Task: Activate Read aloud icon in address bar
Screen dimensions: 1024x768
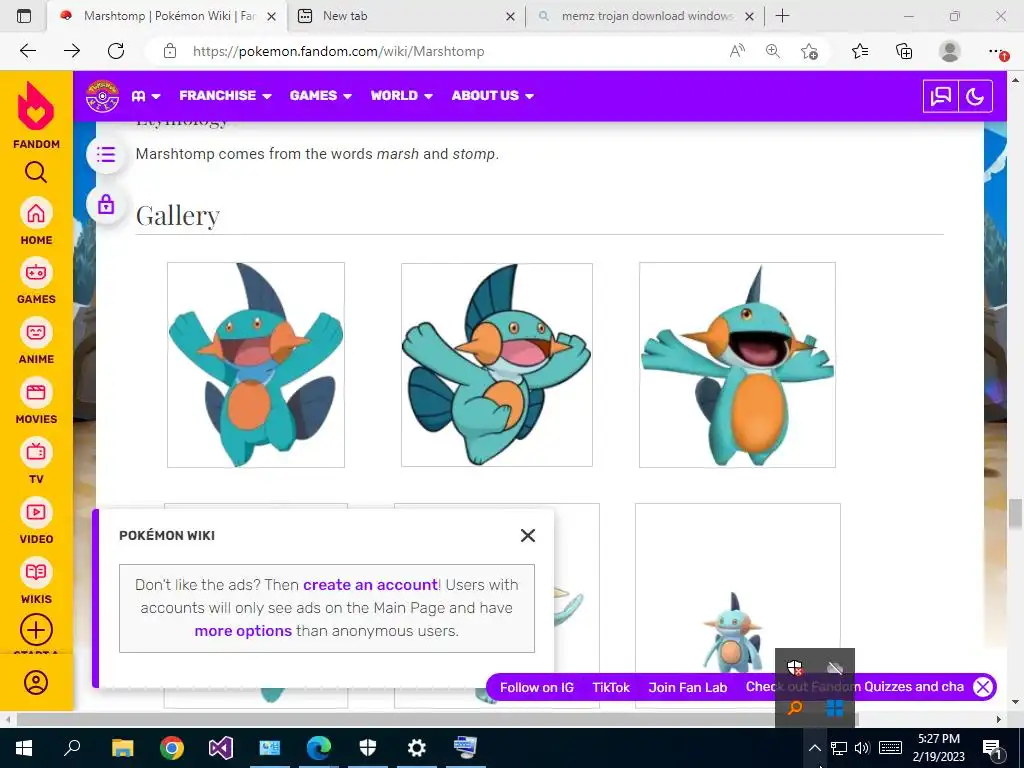Action: pyautogui.click(x=737, y=51)
